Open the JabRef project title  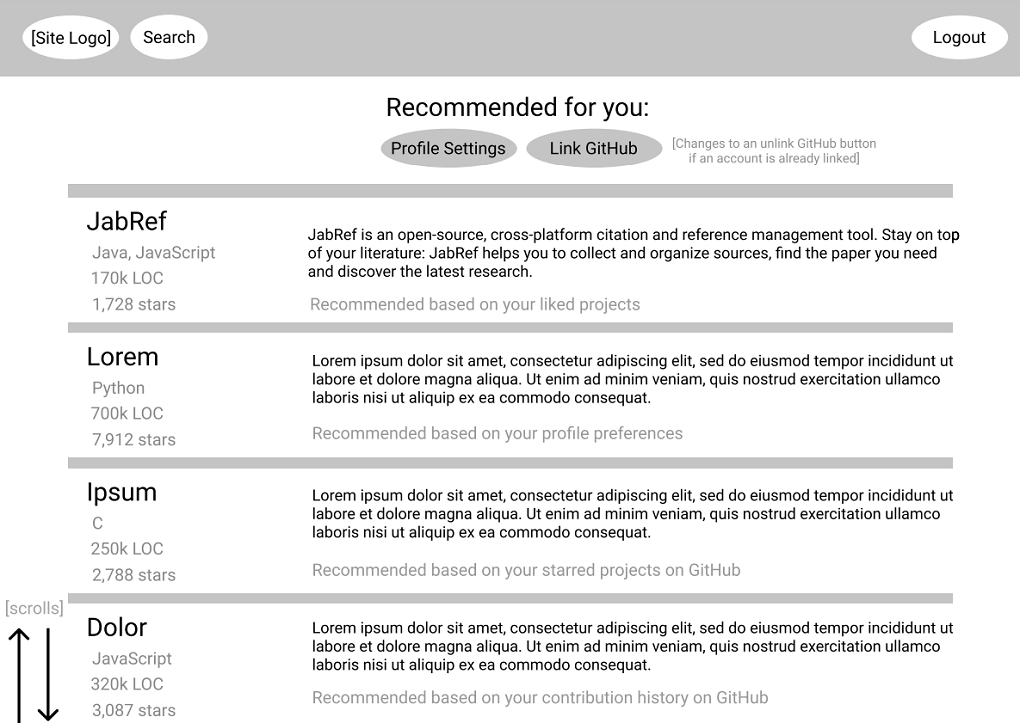pyautogui.click(x=127, y=221)
